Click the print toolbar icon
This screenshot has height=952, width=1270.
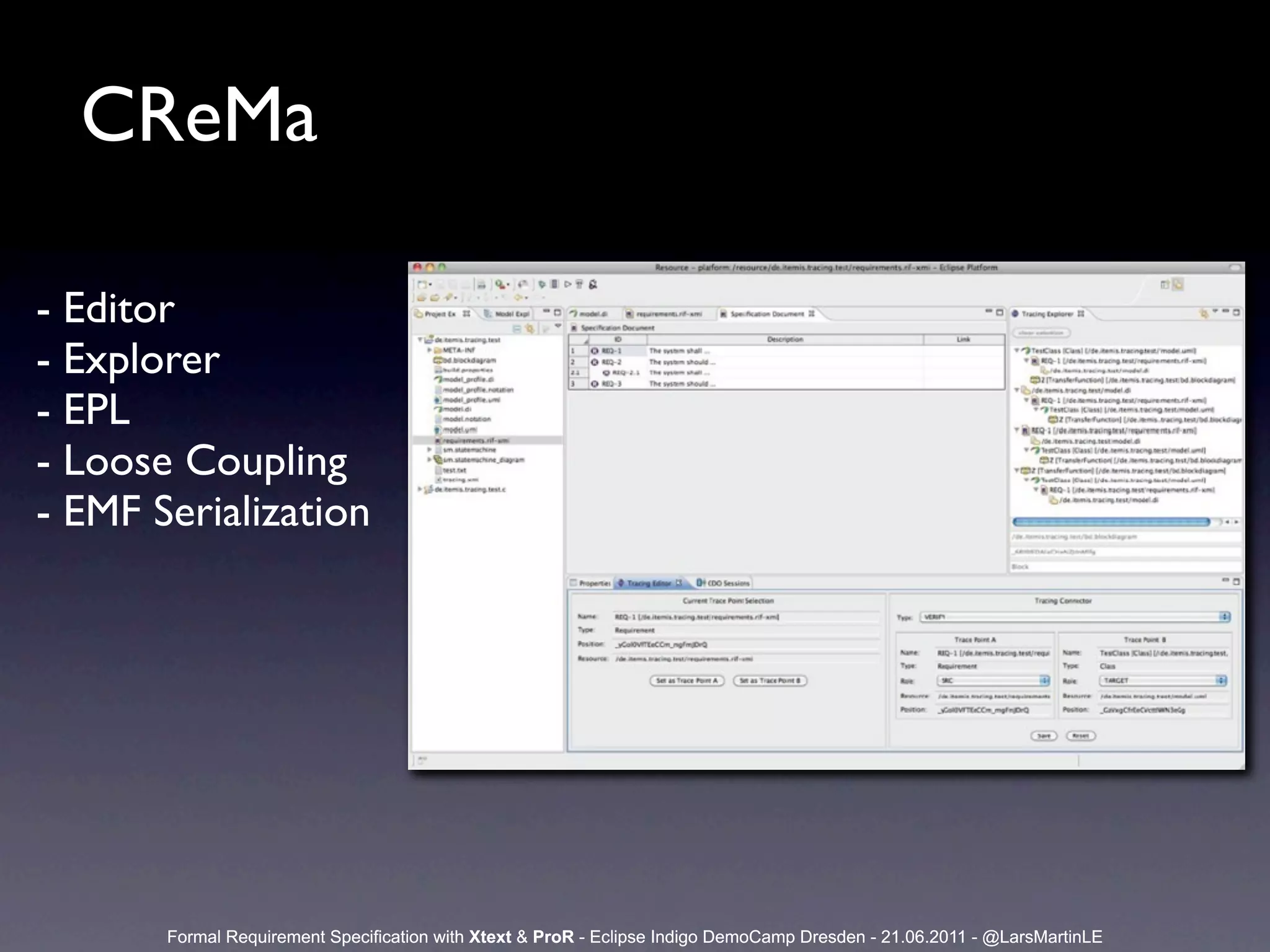tap(481, 284)
